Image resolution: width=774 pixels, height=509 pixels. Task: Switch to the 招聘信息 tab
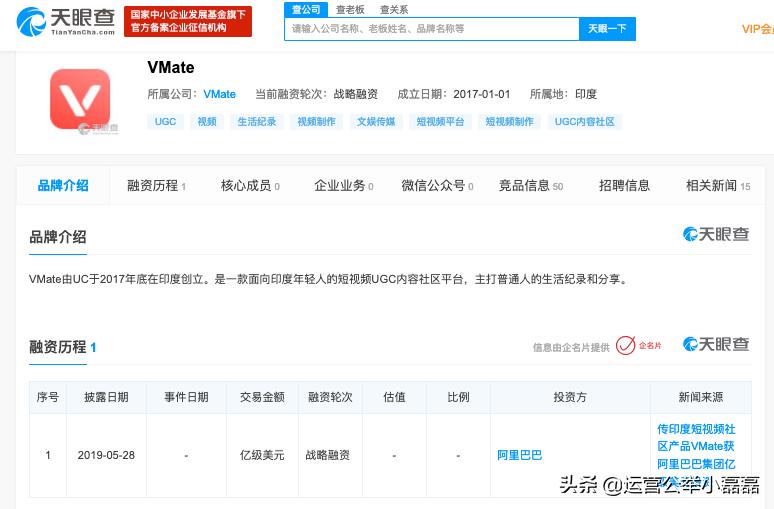tap(624, 186)
